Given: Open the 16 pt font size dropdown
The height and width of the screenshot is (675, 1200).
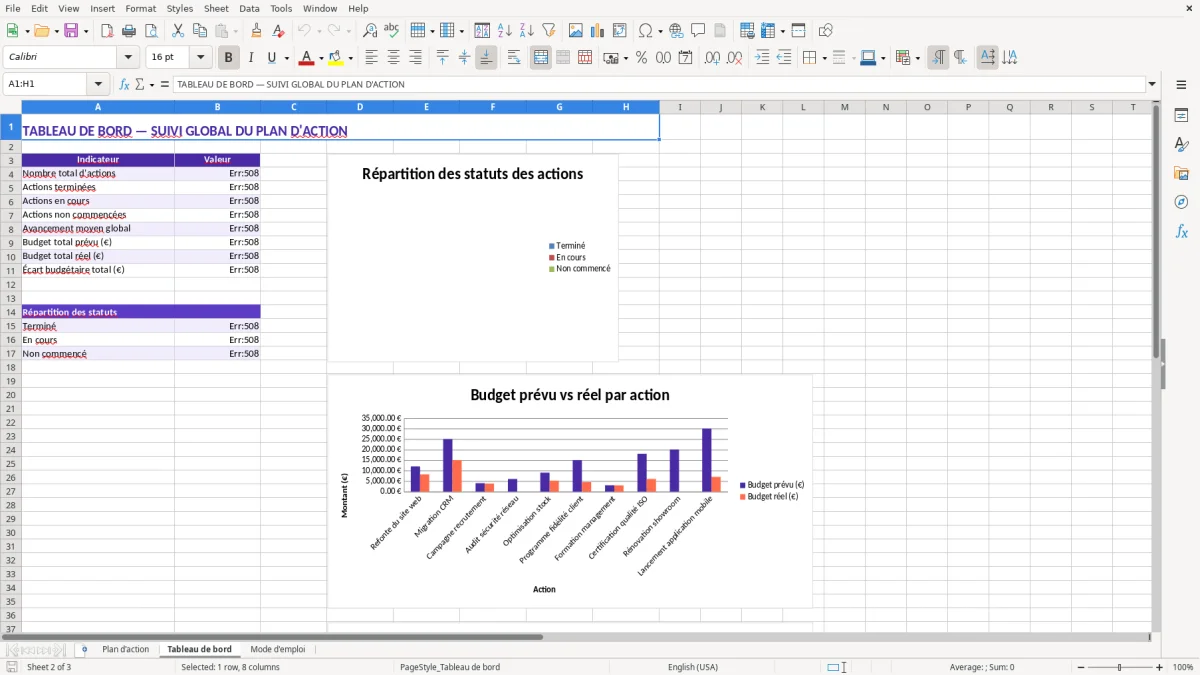Looking at the screenshot, I should (x=201, y=58).
